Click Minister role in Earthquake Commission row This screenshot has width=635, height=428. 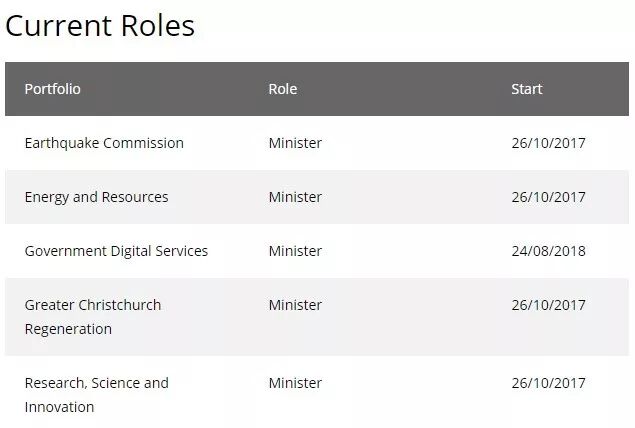point(295,143)
